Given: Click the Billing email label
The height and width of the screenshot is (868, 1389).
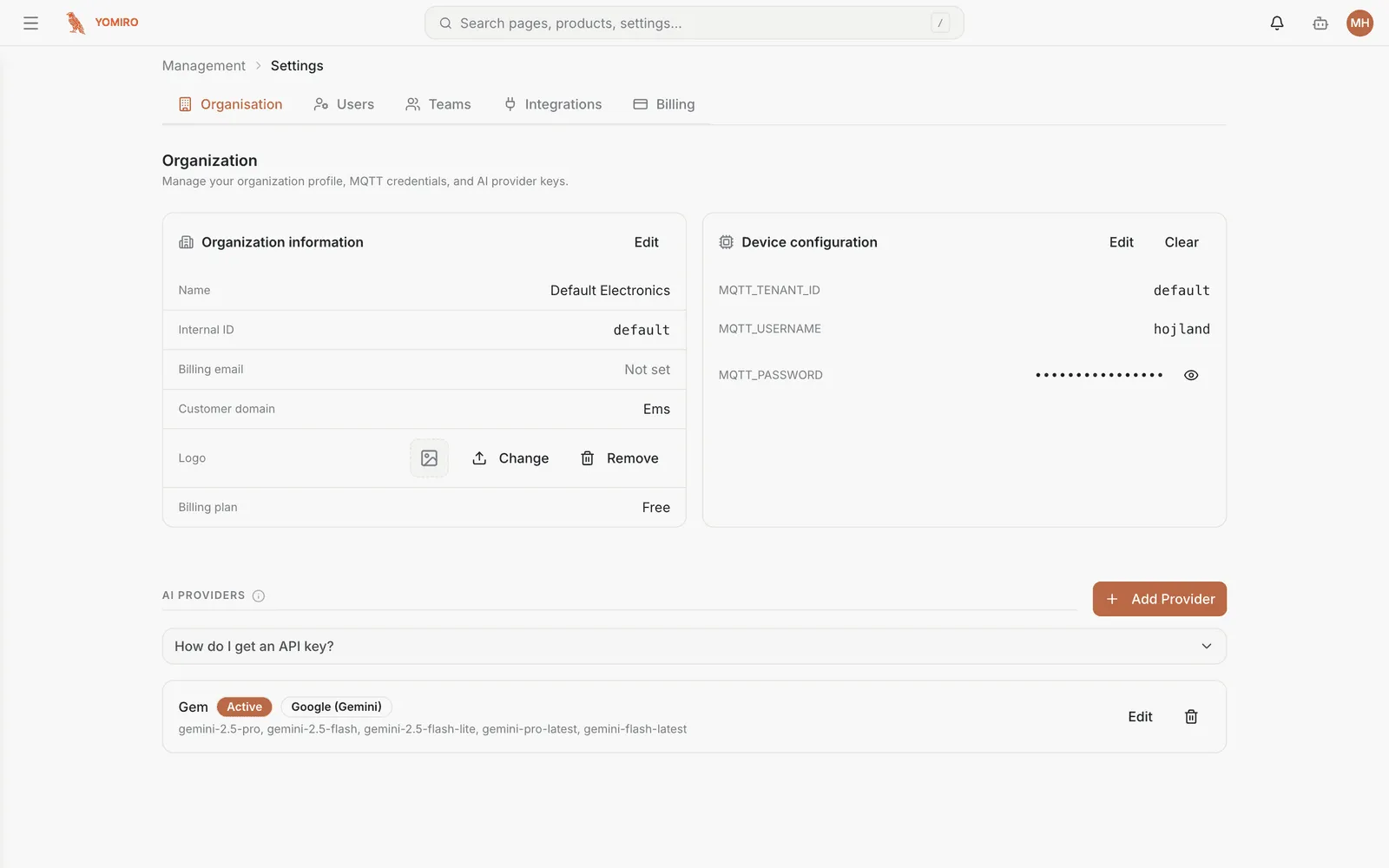Looking at the screenshot, I should (210, 370).
